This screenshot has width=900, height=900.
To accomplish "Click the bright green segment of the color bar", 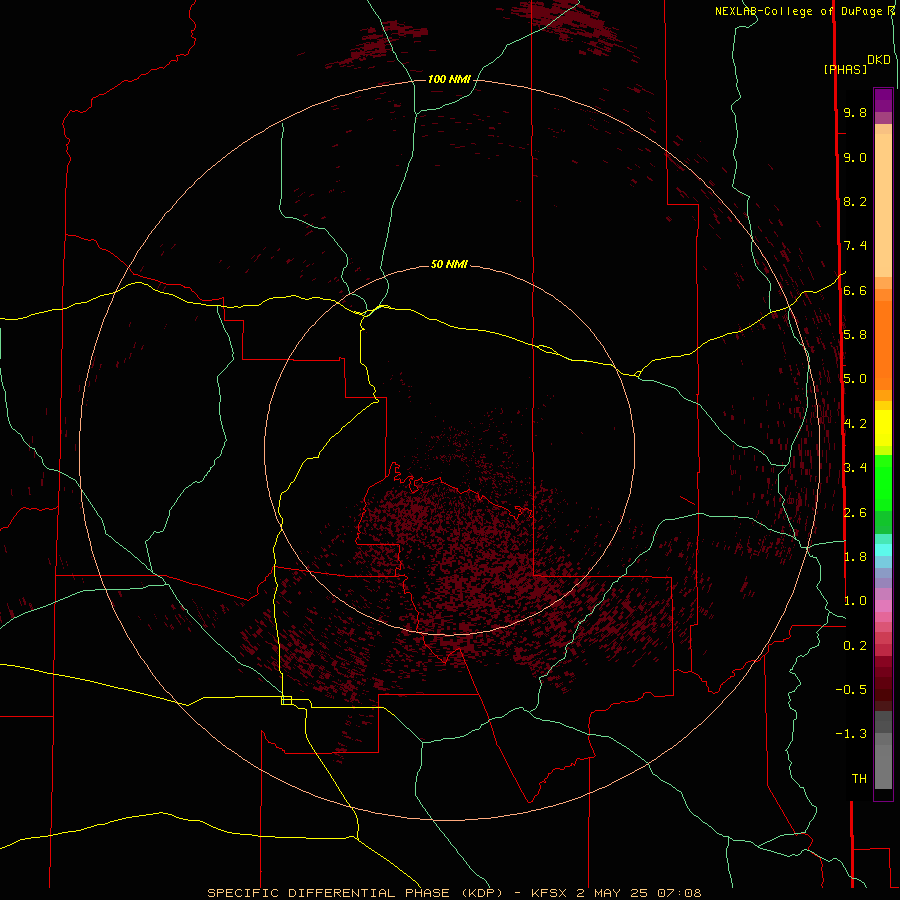I will click(883, 482).
